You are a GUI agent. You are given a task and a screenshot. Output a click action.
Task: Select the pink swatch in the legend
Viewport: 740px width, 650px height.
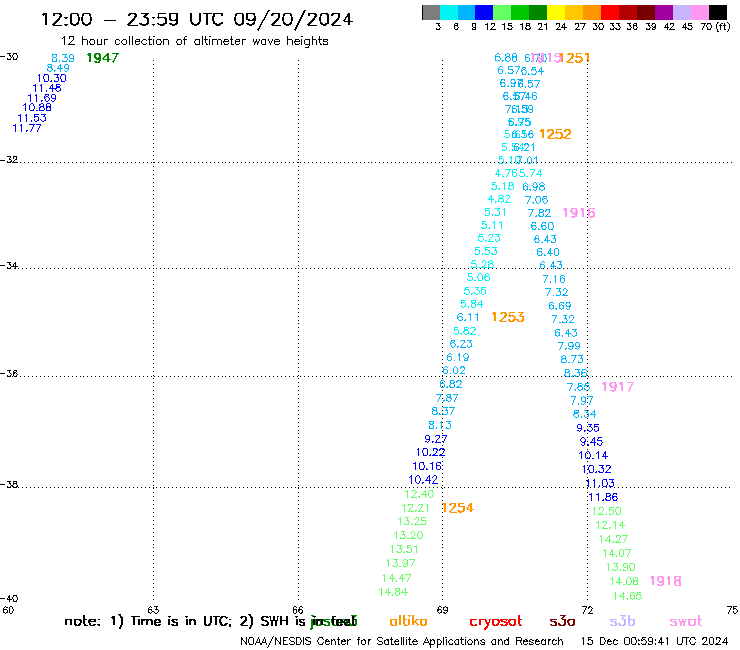pos(699,12)
